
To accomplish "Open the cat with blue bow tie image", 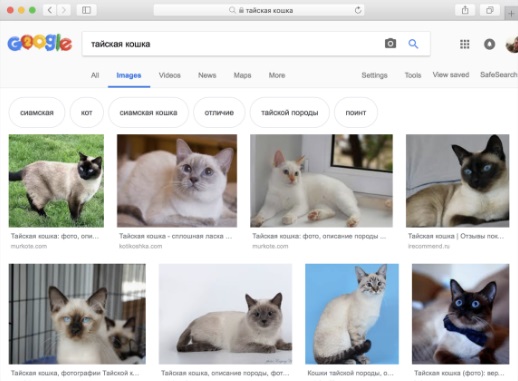I will 460,314.
